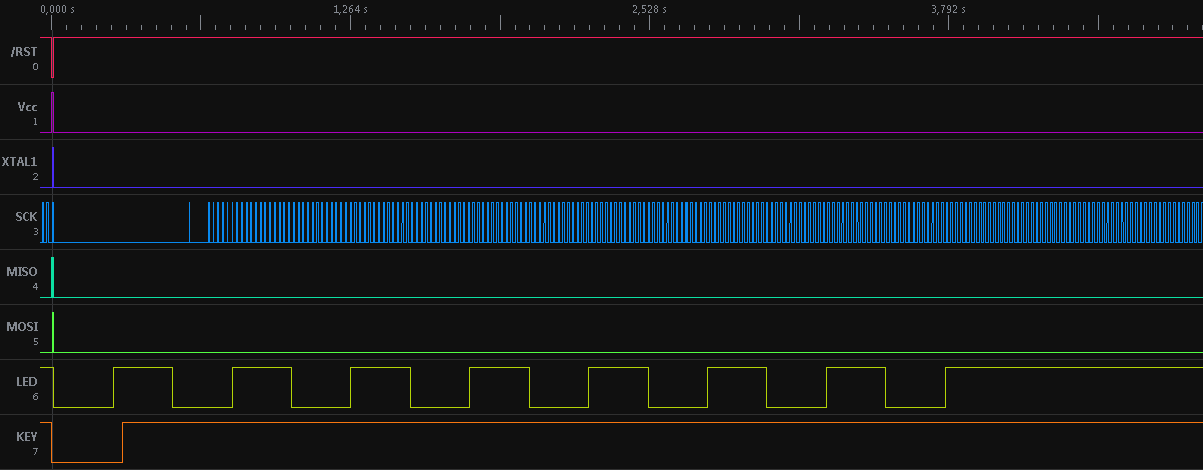Image resolution: width=1203 pixels, height=470 pixels.
Task: Click the isolated single SCK pulse
Action: tap(189, 222)
